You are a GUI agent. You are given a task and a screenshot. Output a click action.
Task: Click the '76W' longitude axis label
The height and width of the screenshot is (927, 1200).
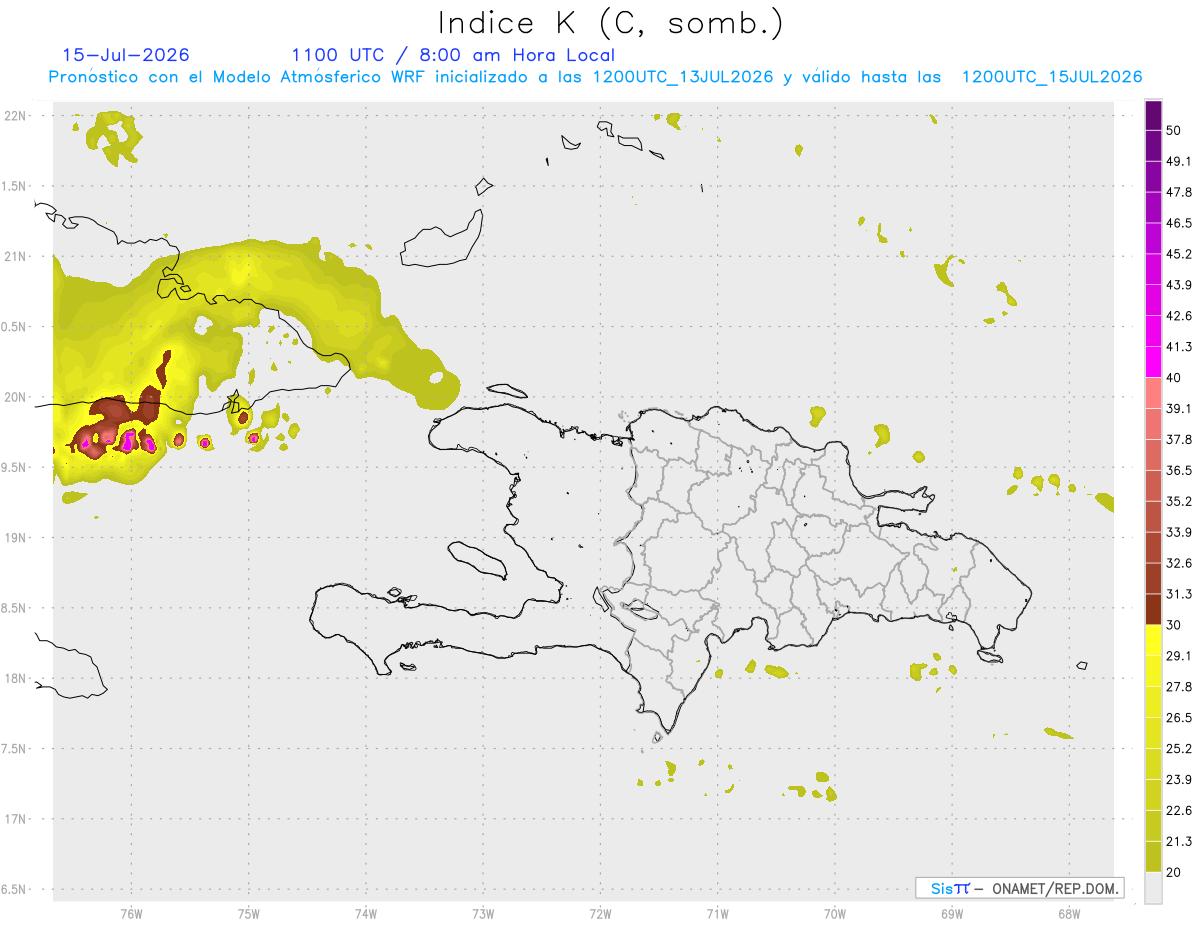tap(131, 913)
